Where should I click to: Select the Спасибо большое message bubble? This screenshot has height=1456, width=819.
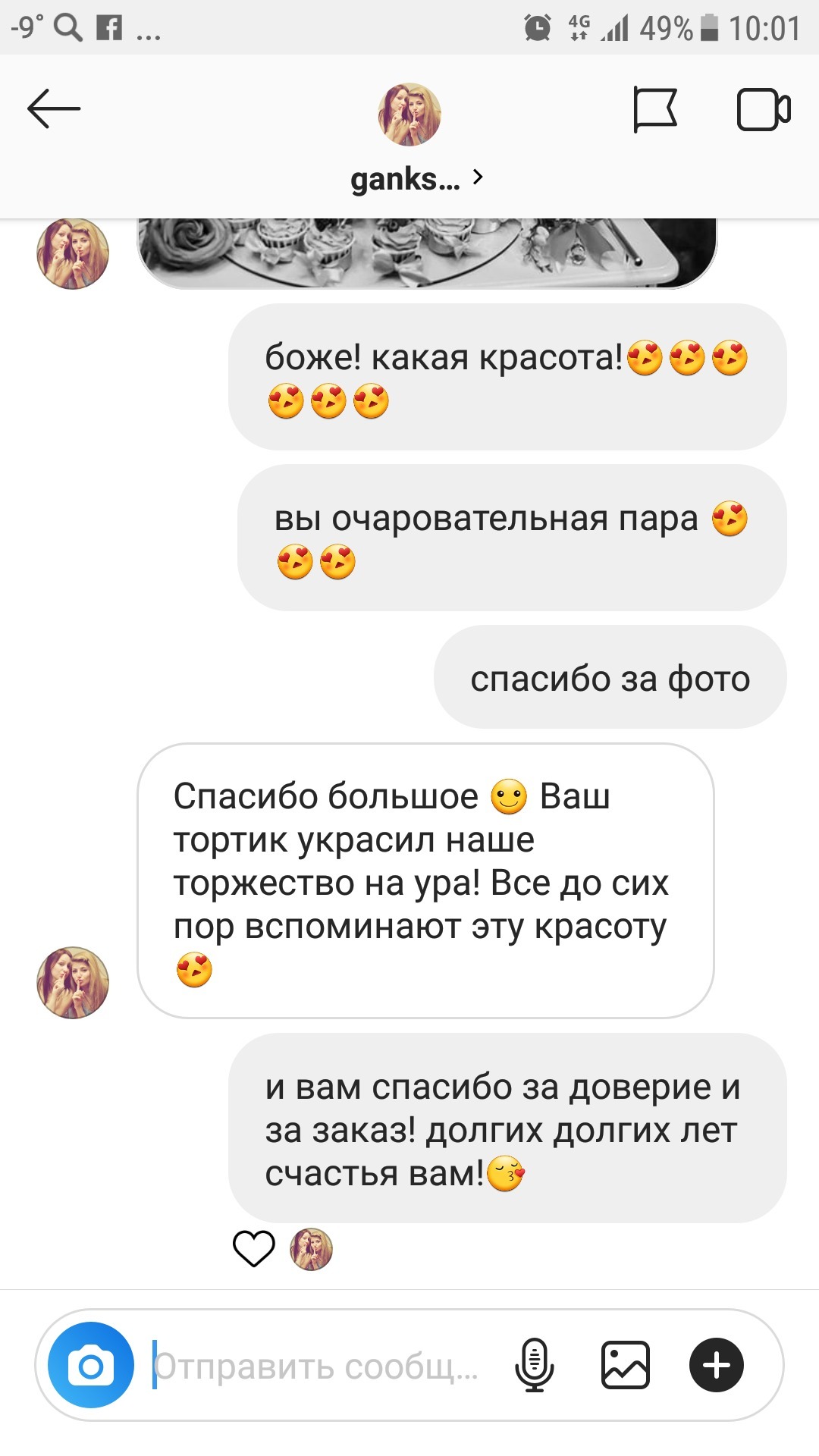pos(425,880)
